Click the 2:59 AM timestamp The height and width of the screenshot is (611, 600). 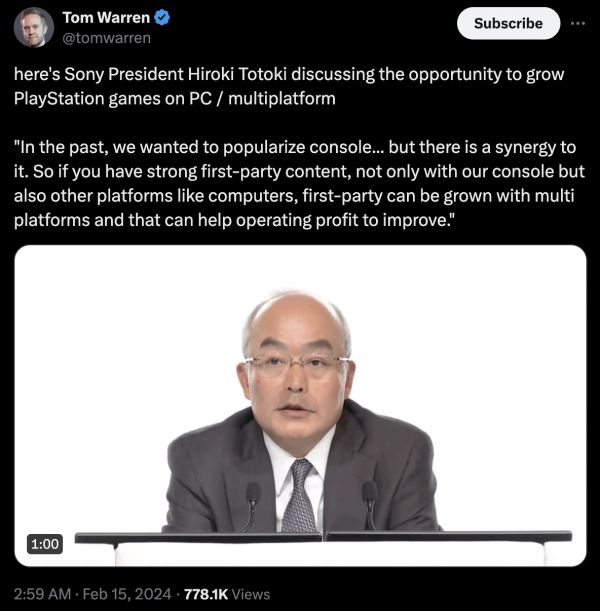(42, 594)
